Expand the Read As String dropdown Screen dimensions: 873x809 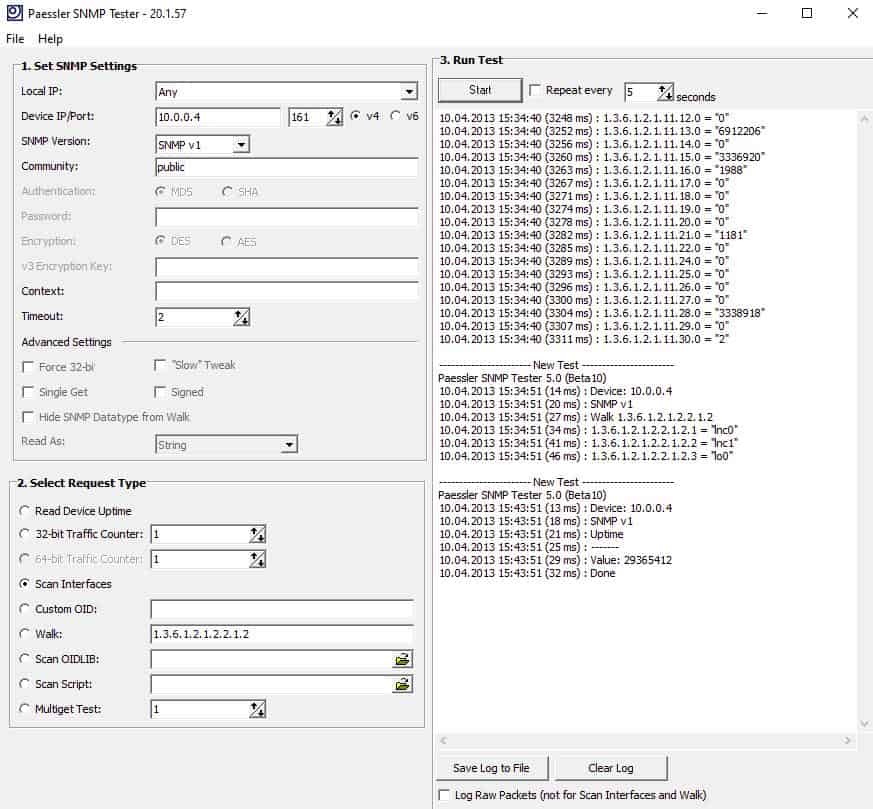[288, 445]
